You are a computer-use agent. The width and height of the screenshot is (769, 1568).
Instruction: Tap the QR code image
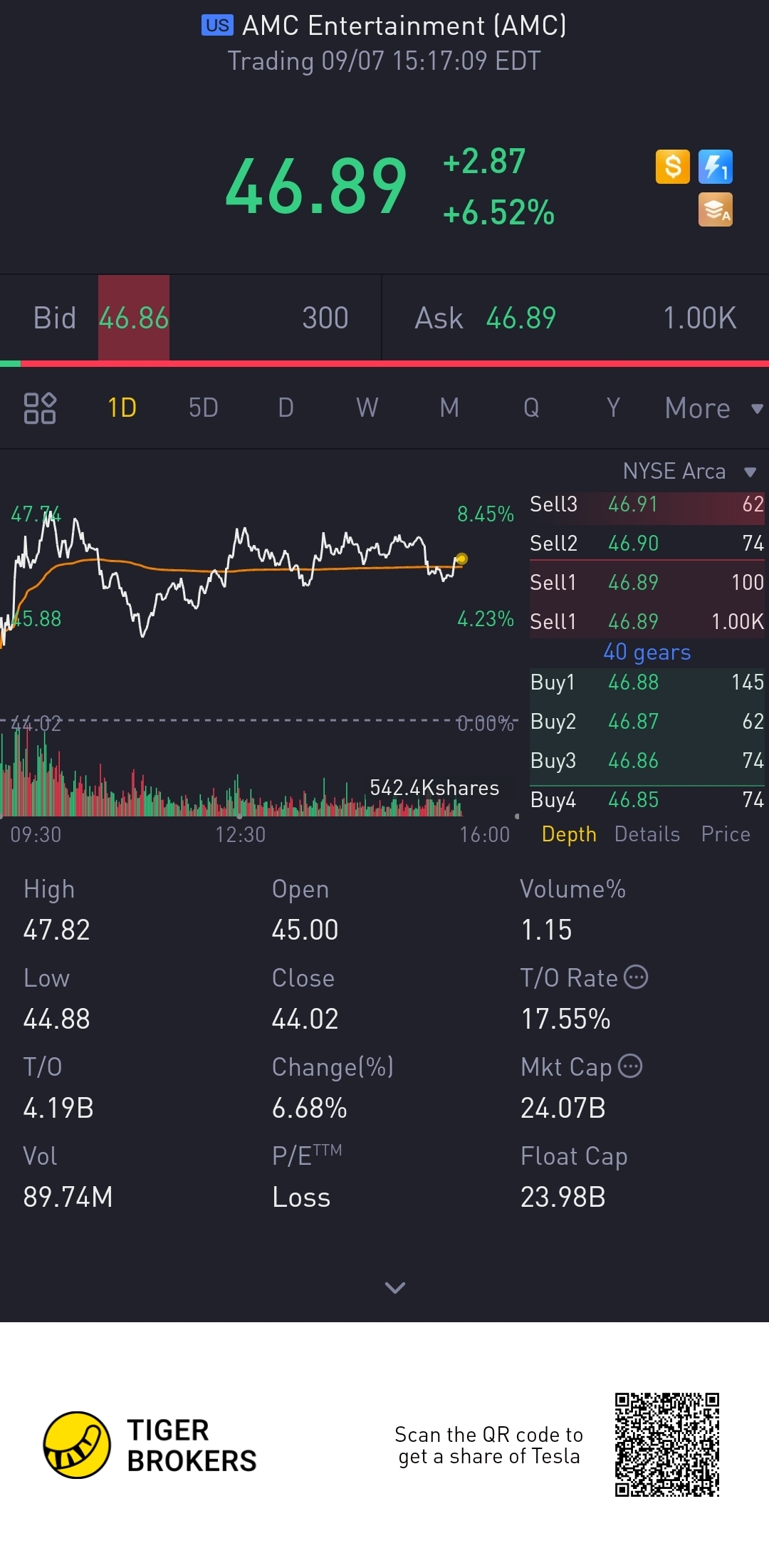click(x=667, y=1445)
